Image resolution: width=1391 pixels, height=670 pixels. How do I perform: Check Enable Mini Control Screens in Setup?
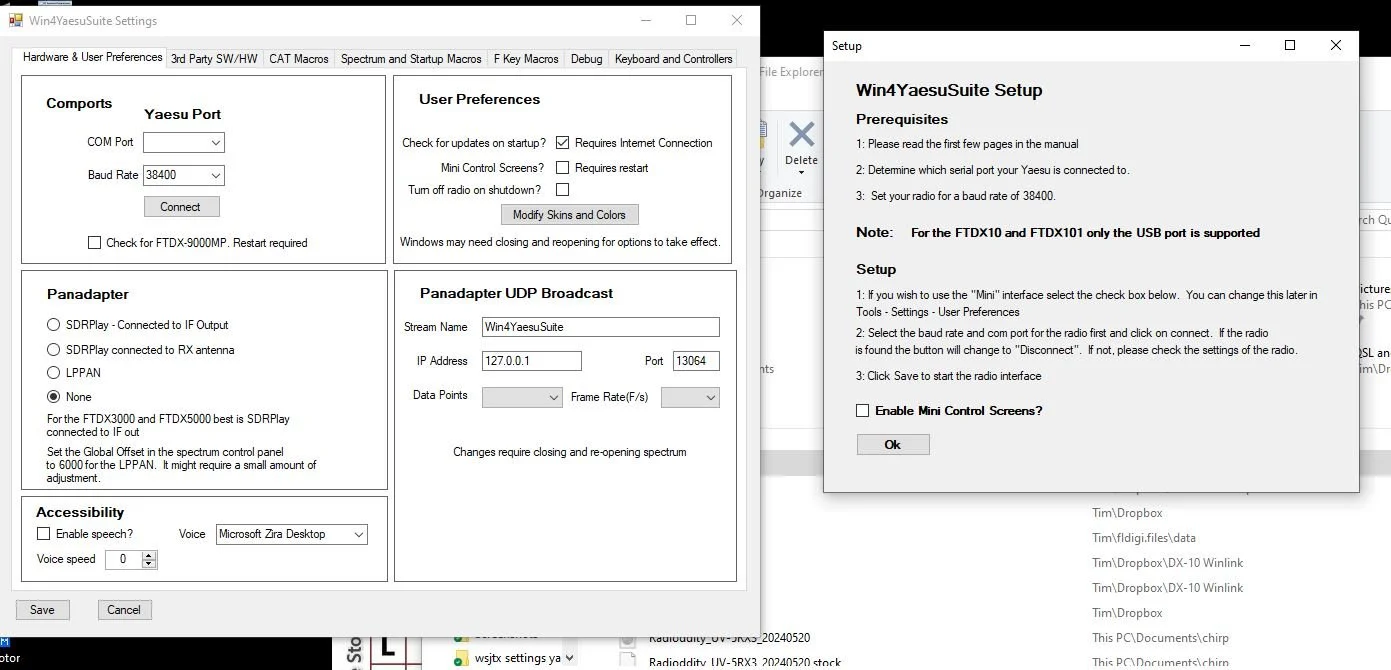pyautogui.click(x=863, y=411)
